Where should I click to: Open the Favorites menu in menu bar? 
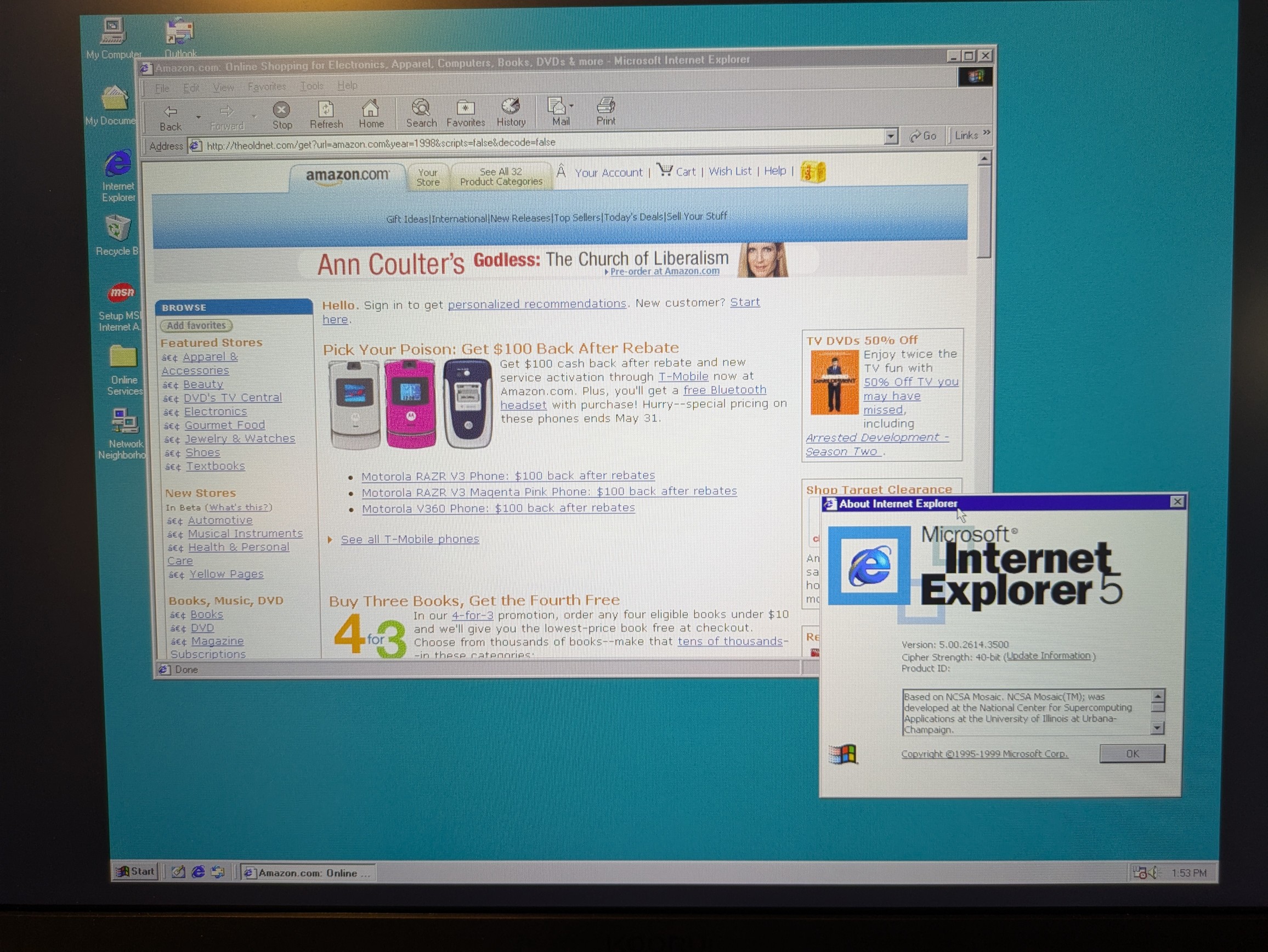pos(267,87)
